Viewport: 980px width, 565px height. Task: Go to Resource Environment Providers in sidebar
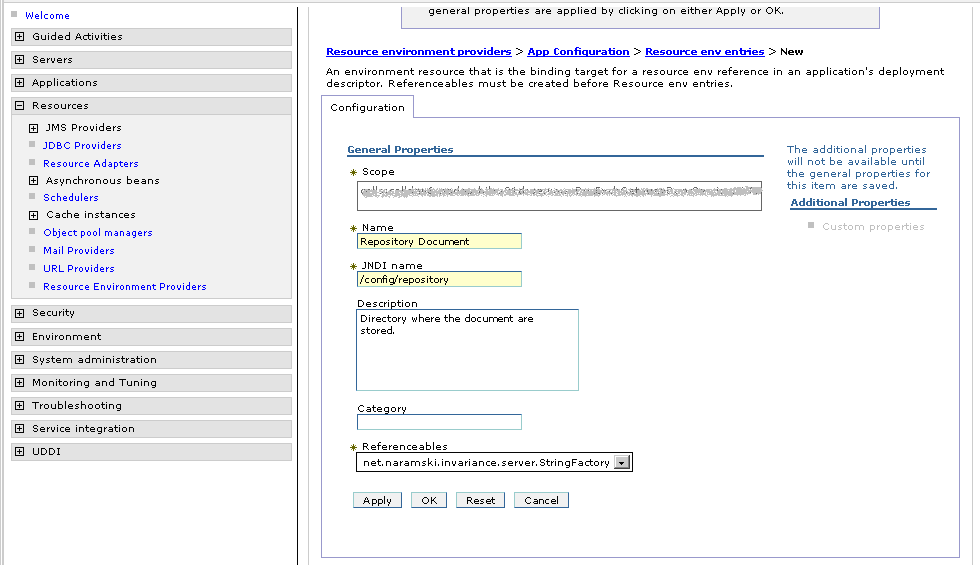click(x=124, y=287)
